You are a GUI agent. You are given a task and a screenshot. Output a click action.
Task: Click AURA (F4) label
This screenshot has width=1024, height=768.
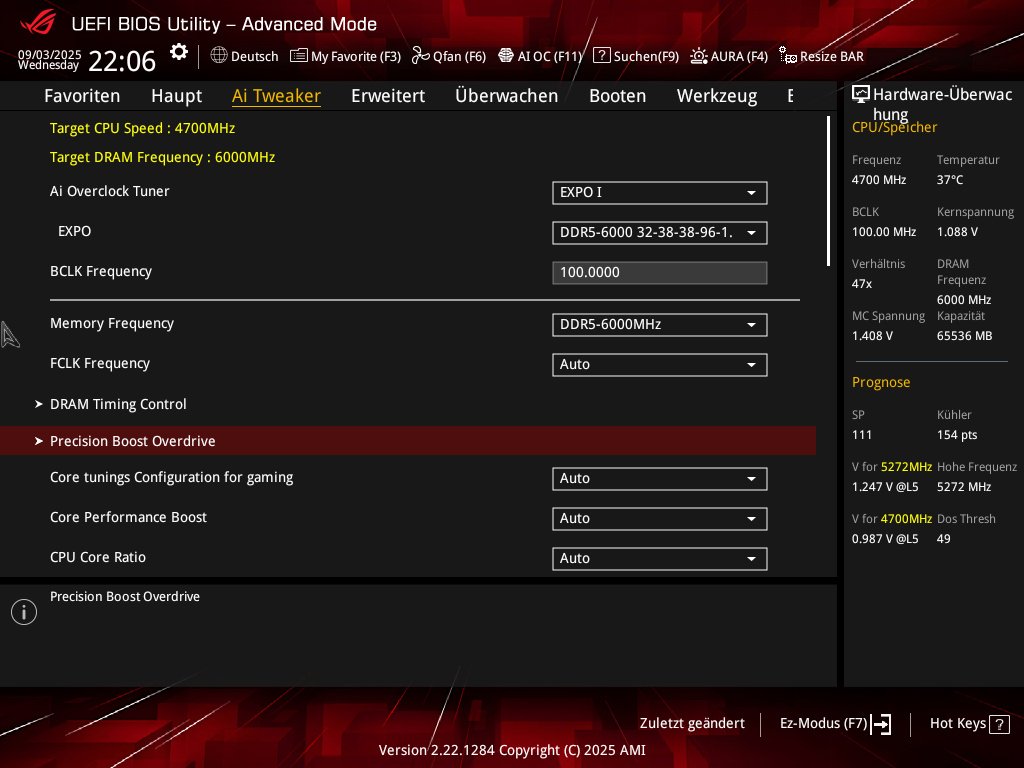point(739,56)
